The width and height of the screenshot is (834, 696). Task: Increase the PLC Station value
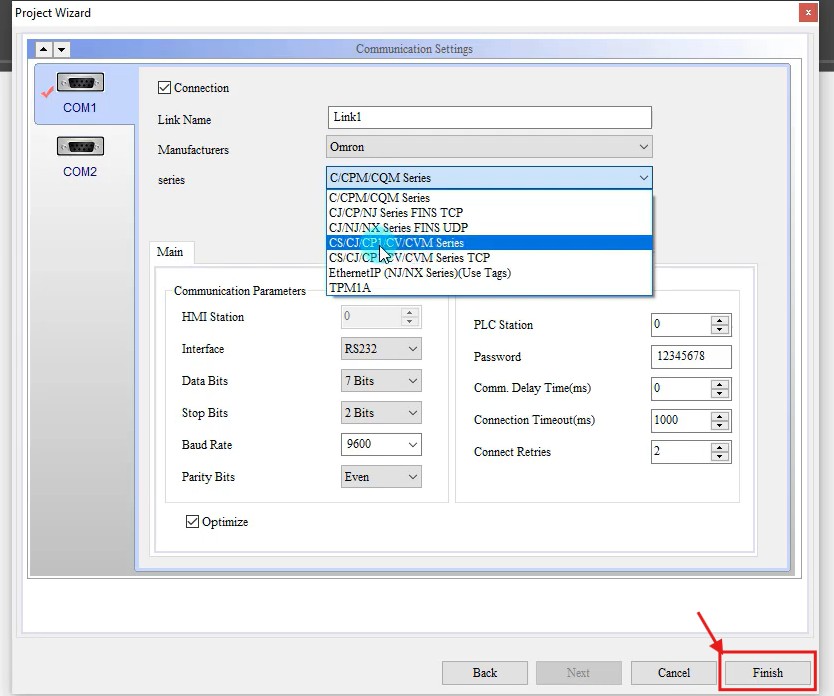click(x=720, y=320)
